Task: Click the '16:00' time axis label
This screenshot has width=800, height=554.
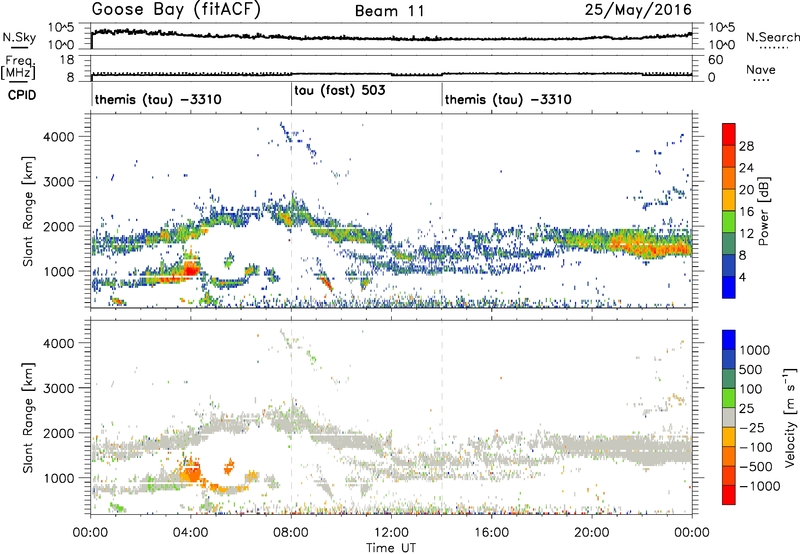Action: pyautogui.click(x=491, y=533)
